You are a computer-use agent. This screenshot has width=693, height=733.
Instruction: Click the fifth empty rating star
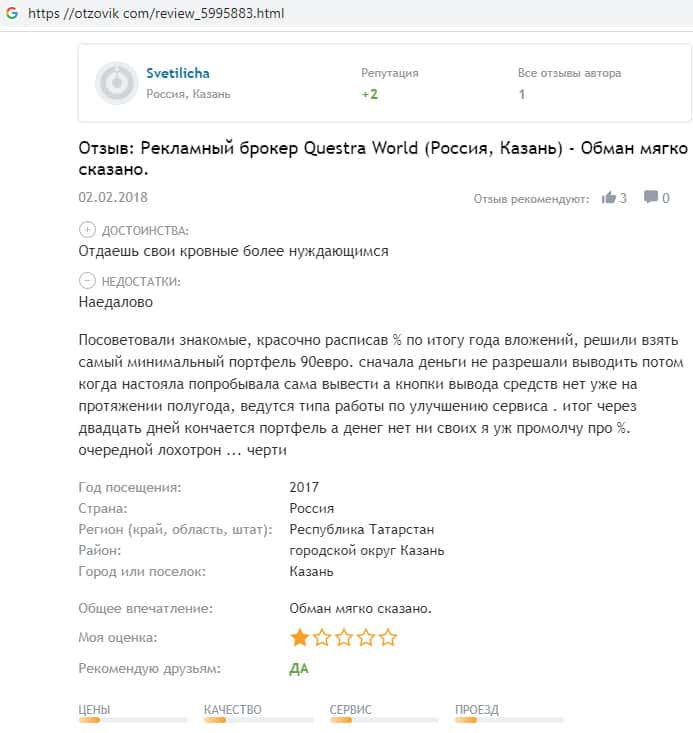[388, 637]
